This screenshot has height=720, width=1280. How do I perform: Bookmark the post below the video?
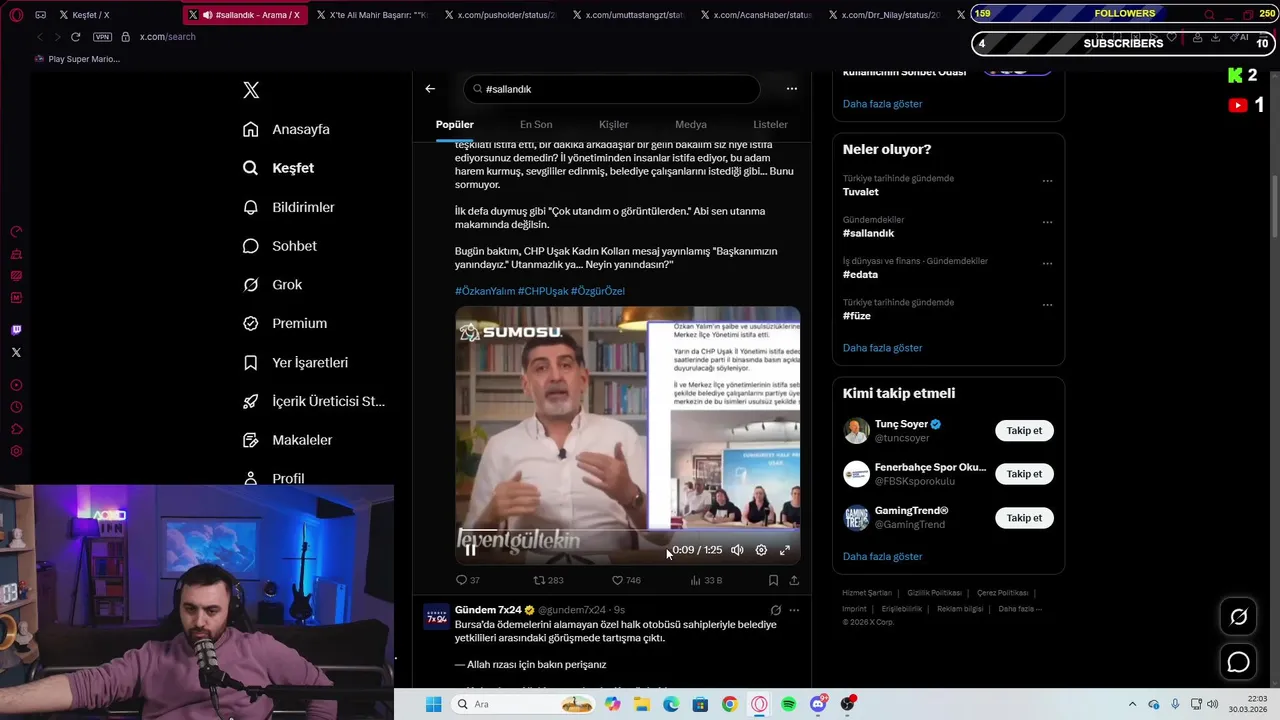(773, 580)
